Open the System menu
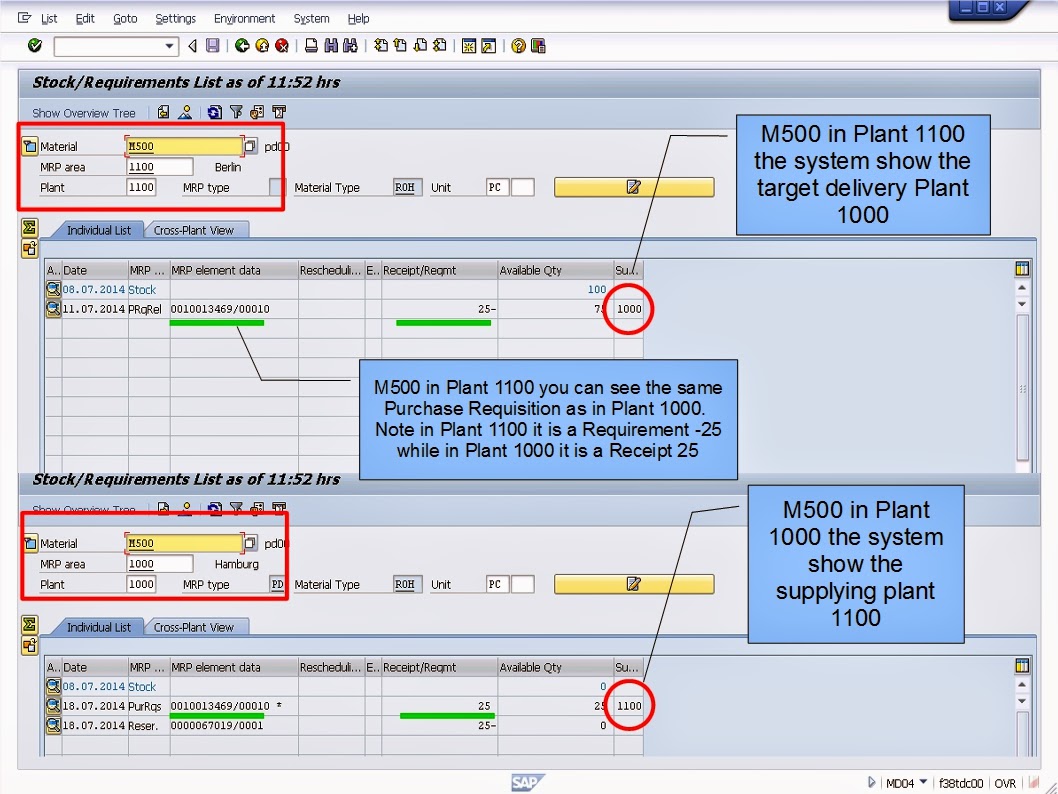The image size is (1058, 794). 311,18
